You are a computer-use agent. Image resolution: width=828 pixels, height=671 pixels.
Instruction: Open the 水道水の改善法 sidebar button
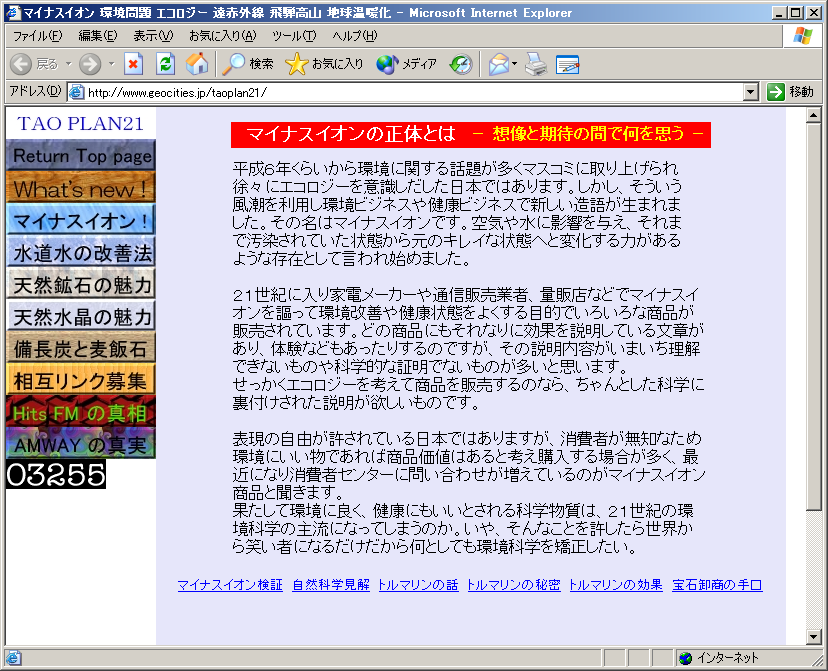(x=81, y=252)
